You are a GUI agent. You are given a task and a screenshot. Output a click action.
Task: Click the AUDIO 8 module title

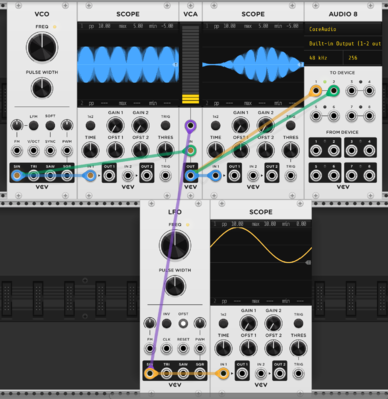[x=343, y=14]
